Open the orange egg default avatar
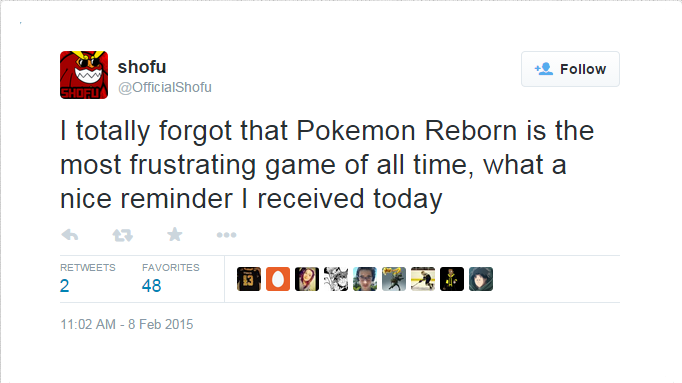 click(x=278, y=279)
